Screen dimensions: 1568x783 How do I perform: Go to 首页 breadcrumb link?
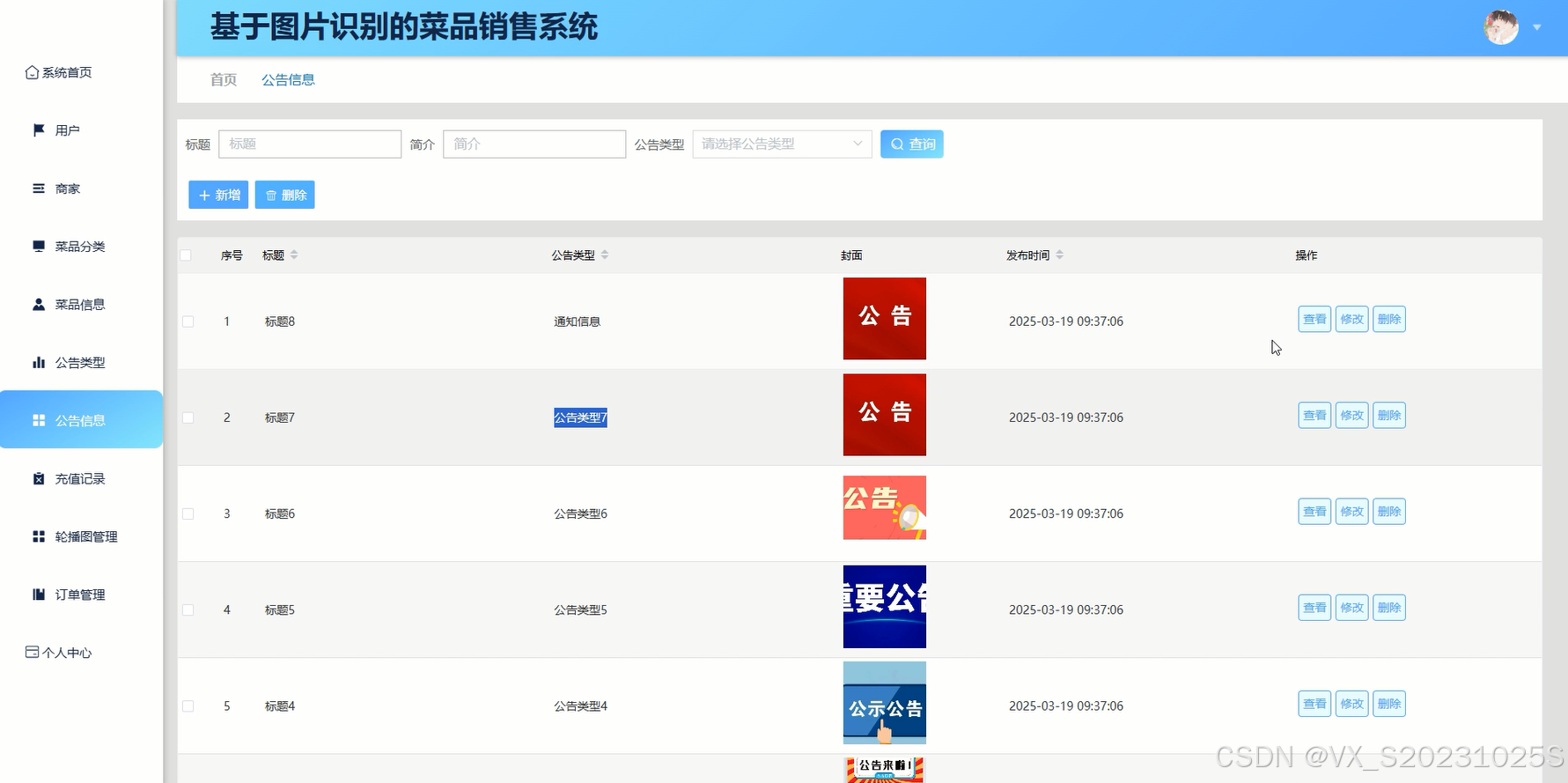224,80
